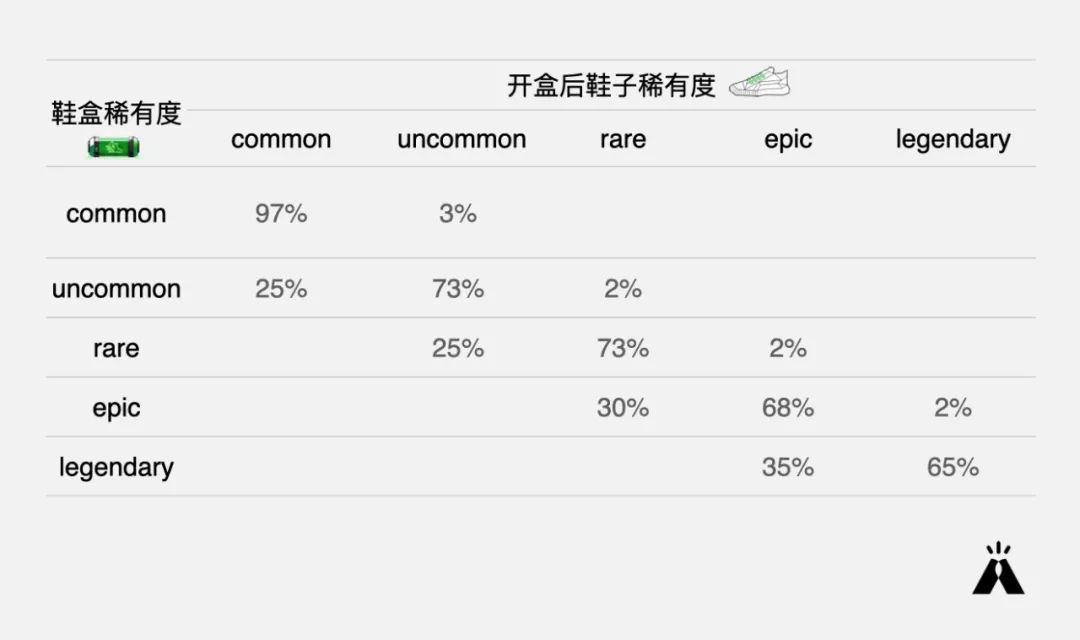Click the sneaker icon beside the title
Viewport: 1080px width, 640px height.
click(x=760, y=82)
